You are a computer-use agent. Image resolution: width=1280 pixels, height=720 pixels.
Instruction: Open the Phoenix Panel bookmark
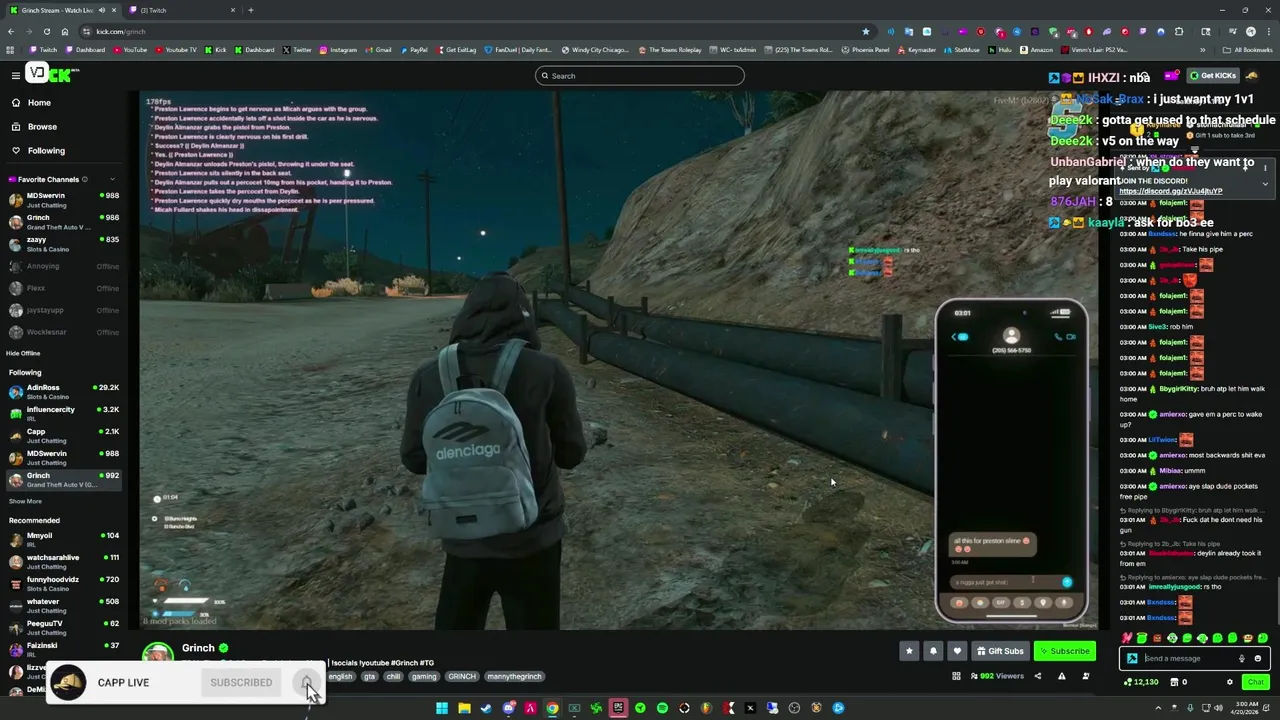click(x=866, y=49)
